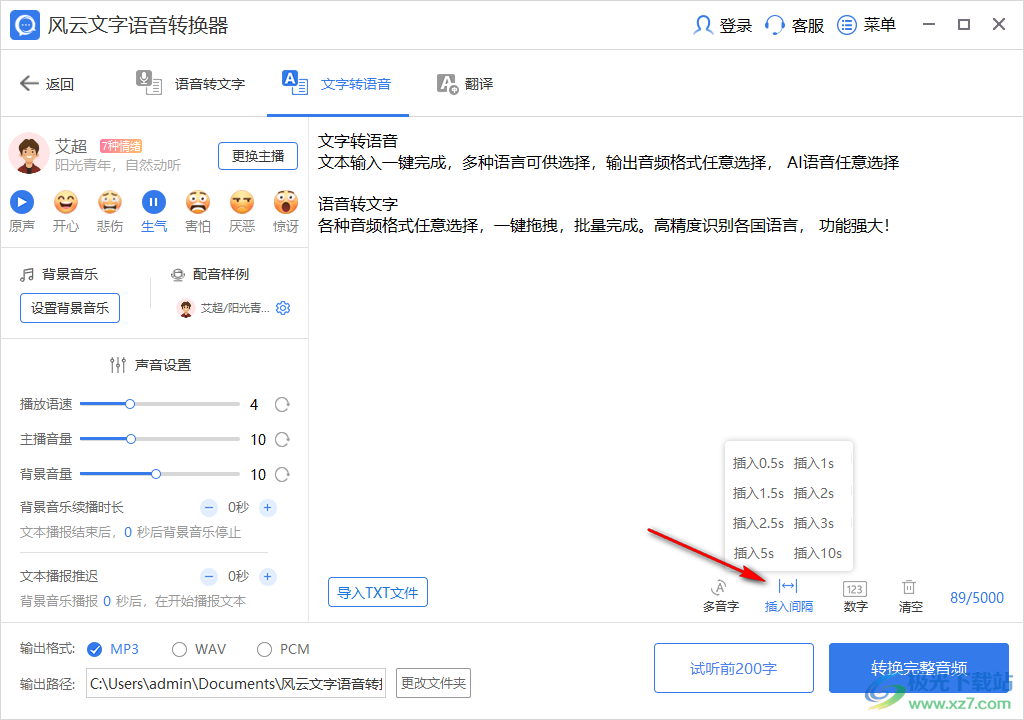Click the 多音字 tool icon
1024x720 pixels.
click(x=720, y=587)
